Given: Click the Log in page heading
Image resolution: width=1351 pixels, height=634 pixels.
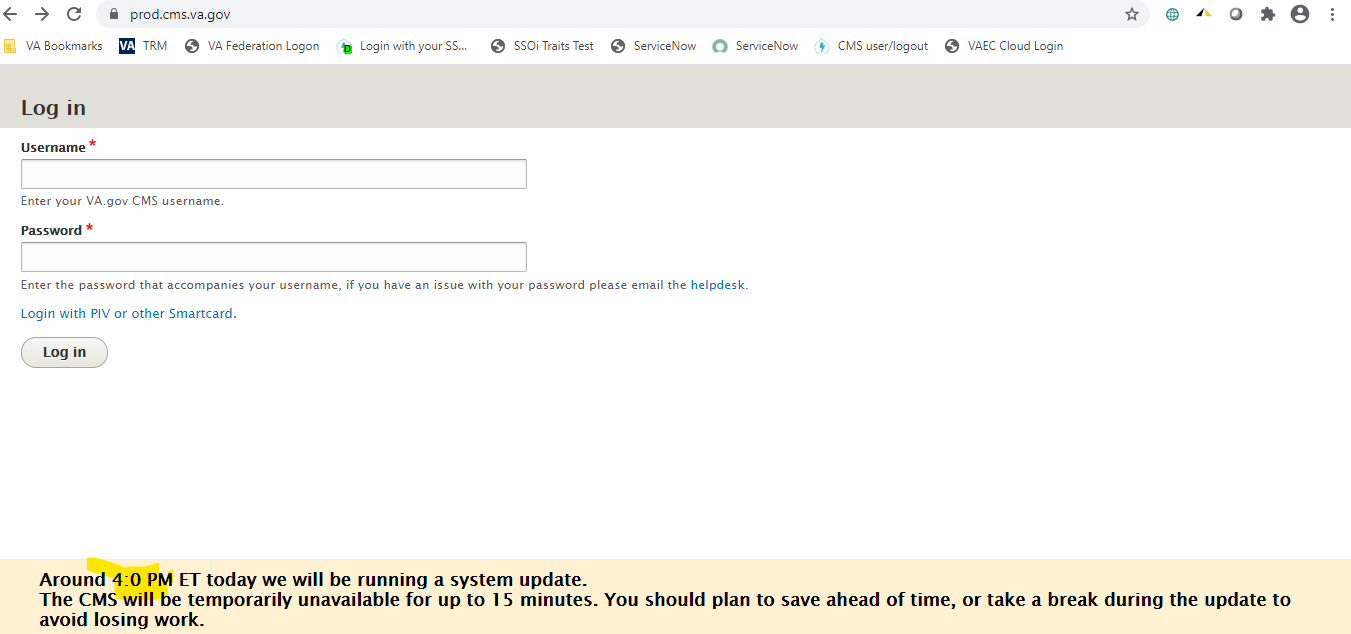Looking at the screenshot, I should (x=53, y=108).
